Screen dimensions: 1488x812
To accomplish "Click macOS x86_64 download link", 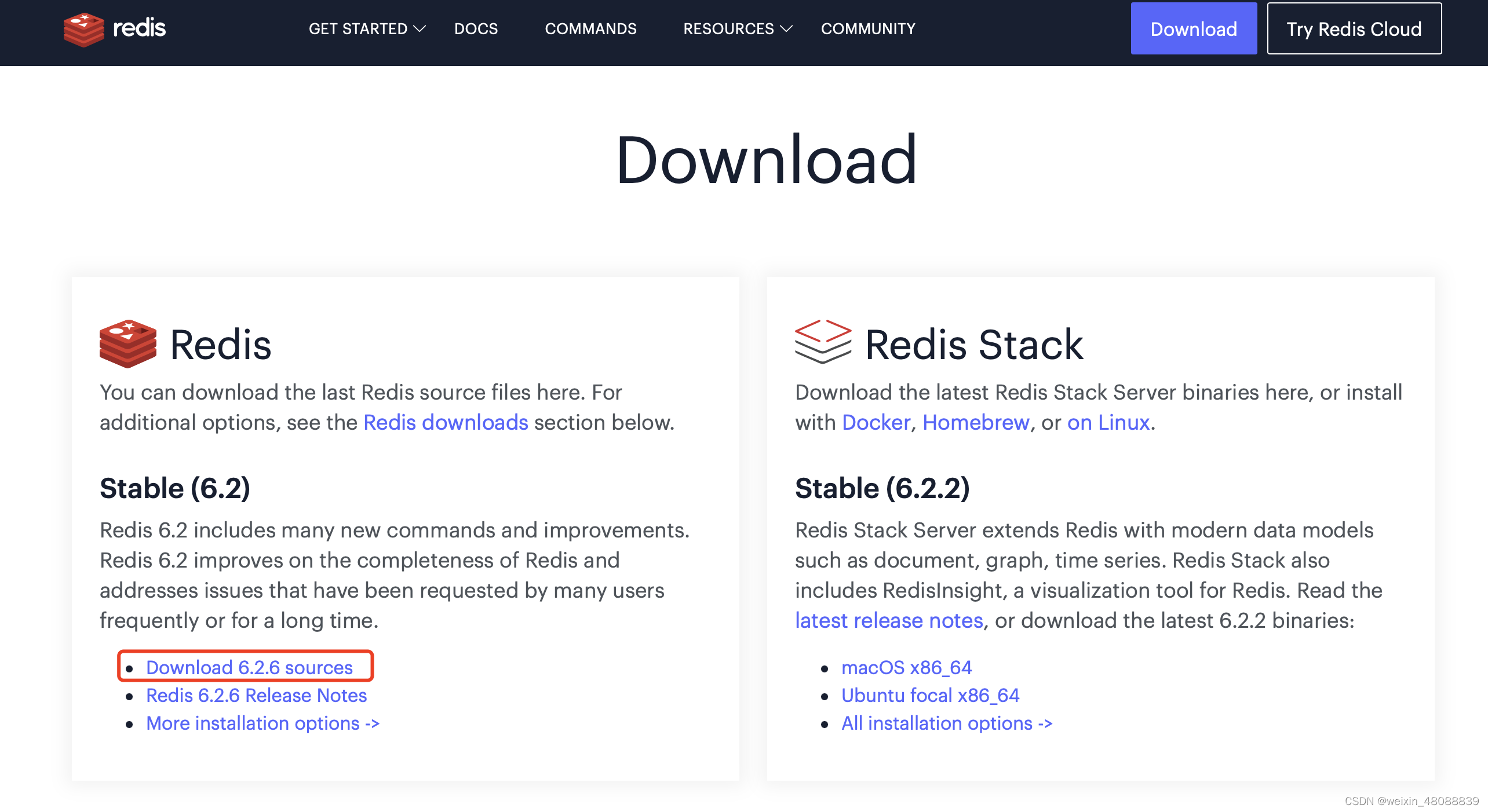I will point(907,666).
